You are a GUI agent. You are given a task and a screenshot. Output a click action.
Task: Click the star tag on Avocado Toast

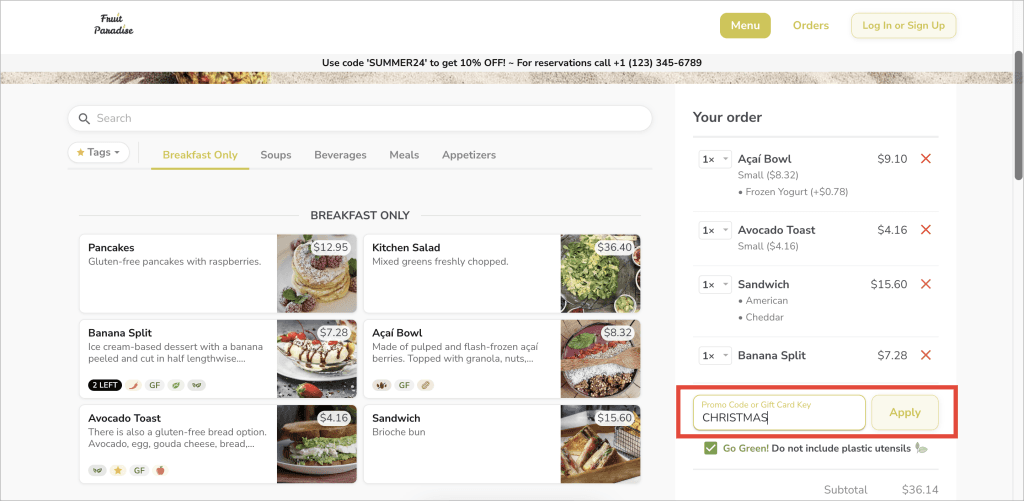click(118, 470)
